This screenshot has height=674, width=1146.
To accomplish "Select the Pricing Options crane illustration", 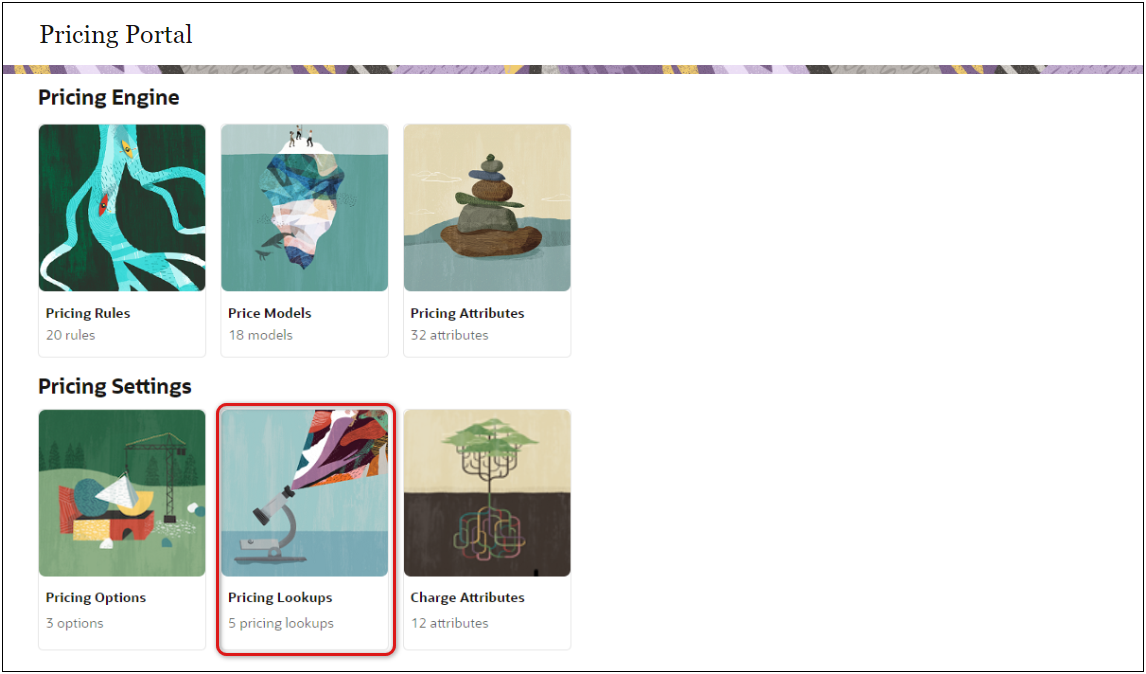I will [122, 493].
